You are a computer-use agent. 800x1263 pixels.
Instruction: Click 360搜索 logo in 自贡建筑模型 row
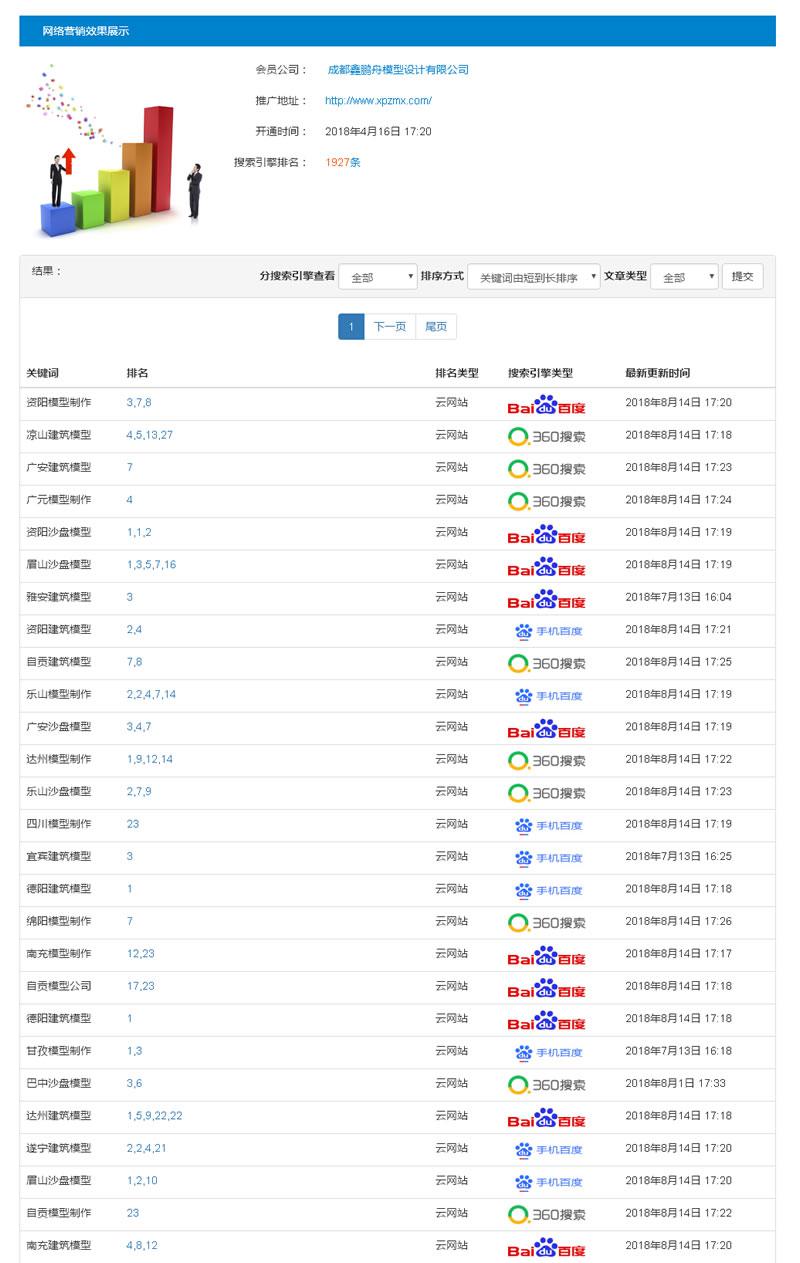tap(546, 663)
